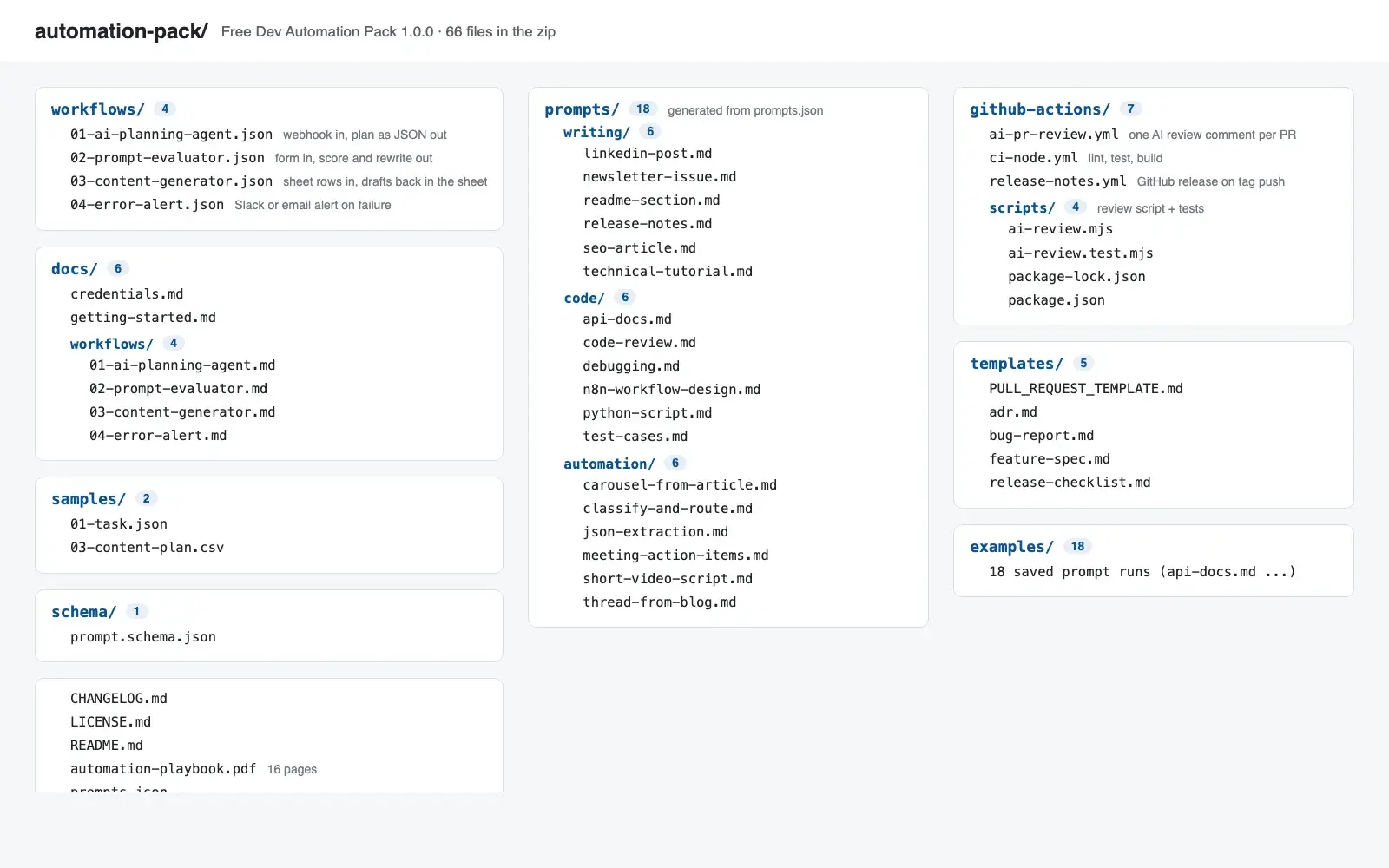1389x868 pixels.
Task: Select 03-content-generator.json file
Action: (171, 181)
